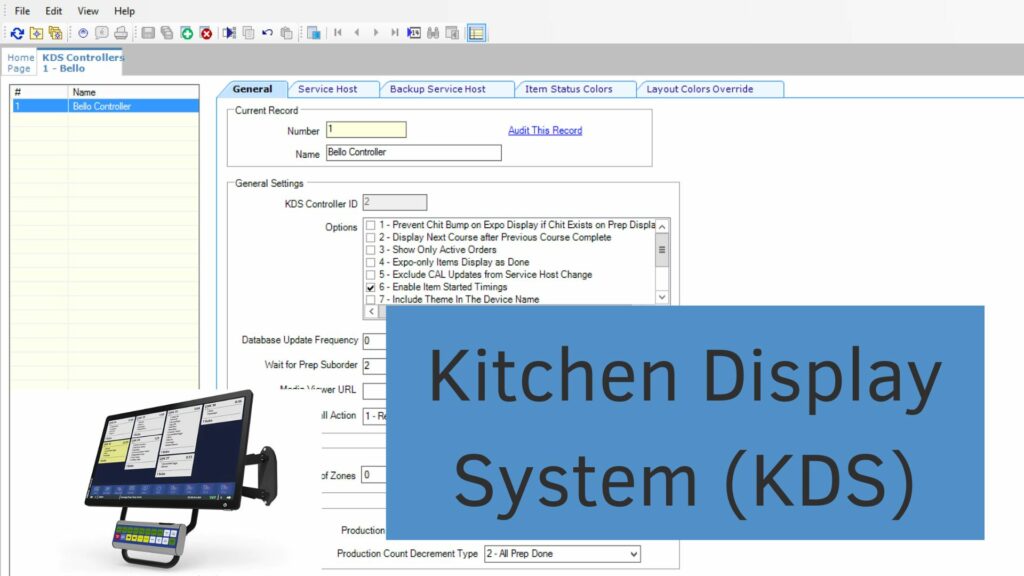1024x576 pixels.
Task: Click the Name field containing Bello Controller
Action: (x=413, y=153)
